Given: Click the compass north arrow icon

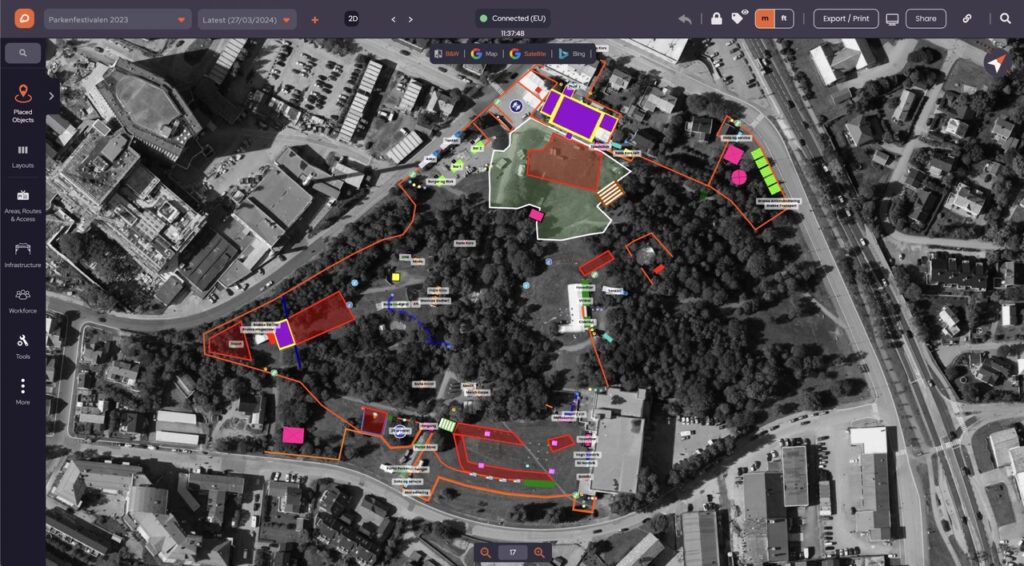Looking at the screenshot, I should click(x=997, y=63).
